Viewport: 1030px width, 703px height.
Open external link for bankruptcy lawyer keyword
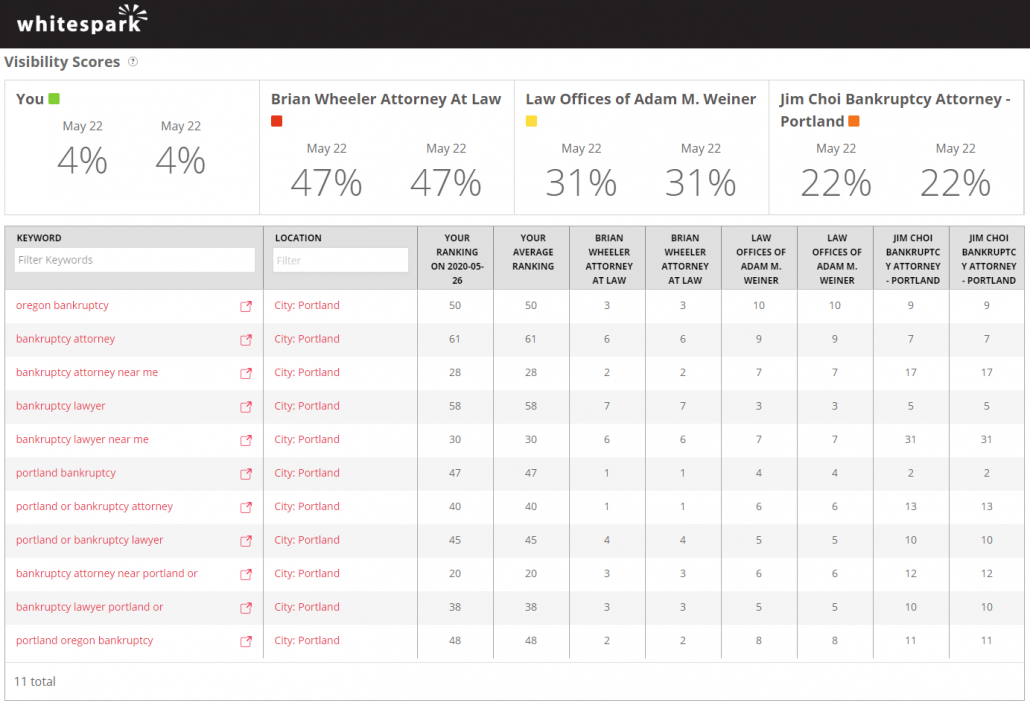point(246,407)
